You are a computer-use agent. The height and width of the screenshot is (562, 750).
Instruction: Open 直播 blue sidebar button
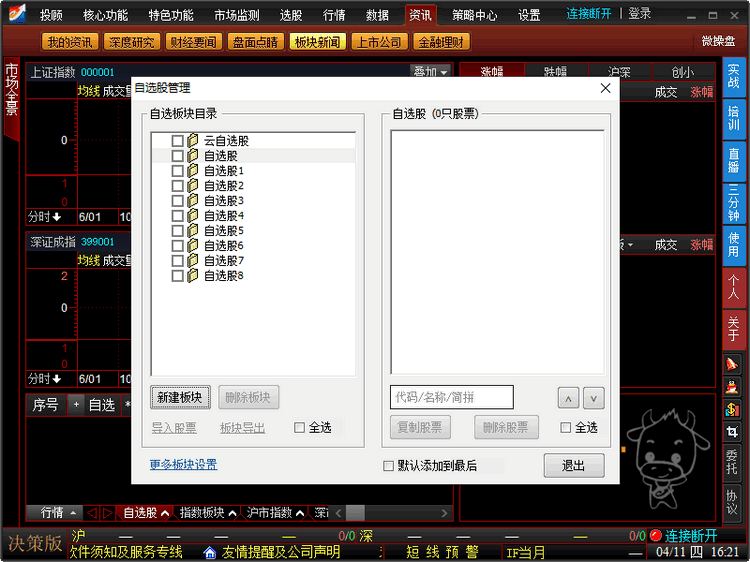733,161
